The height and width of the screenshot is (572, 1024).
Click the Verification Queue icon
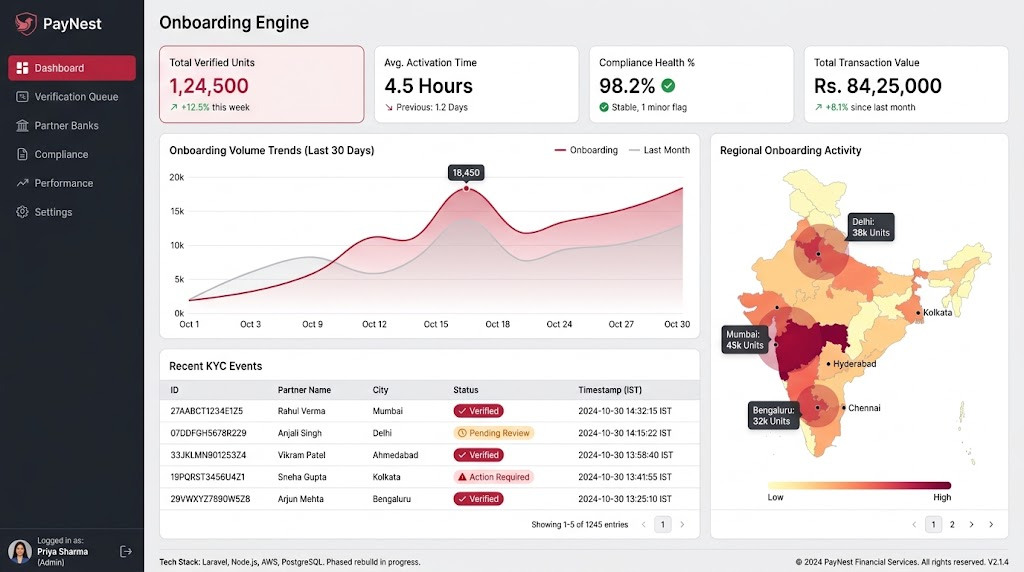[x=22, y=97]
